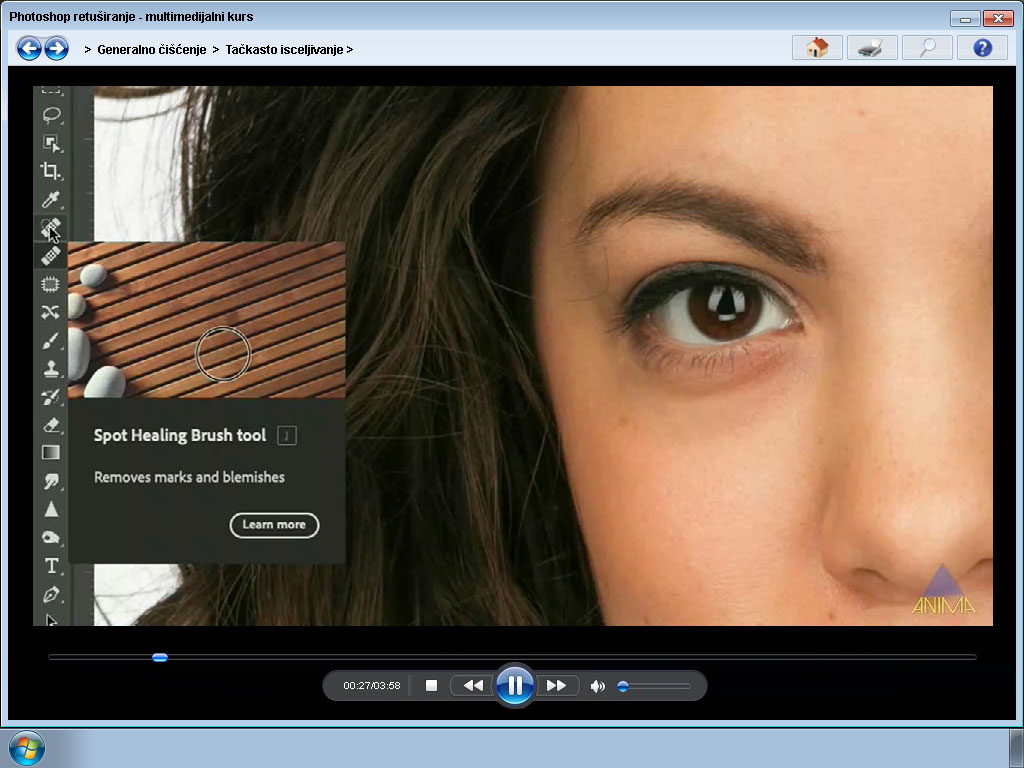
Task: Pick the Eyedropper tool
Action: 51,199
